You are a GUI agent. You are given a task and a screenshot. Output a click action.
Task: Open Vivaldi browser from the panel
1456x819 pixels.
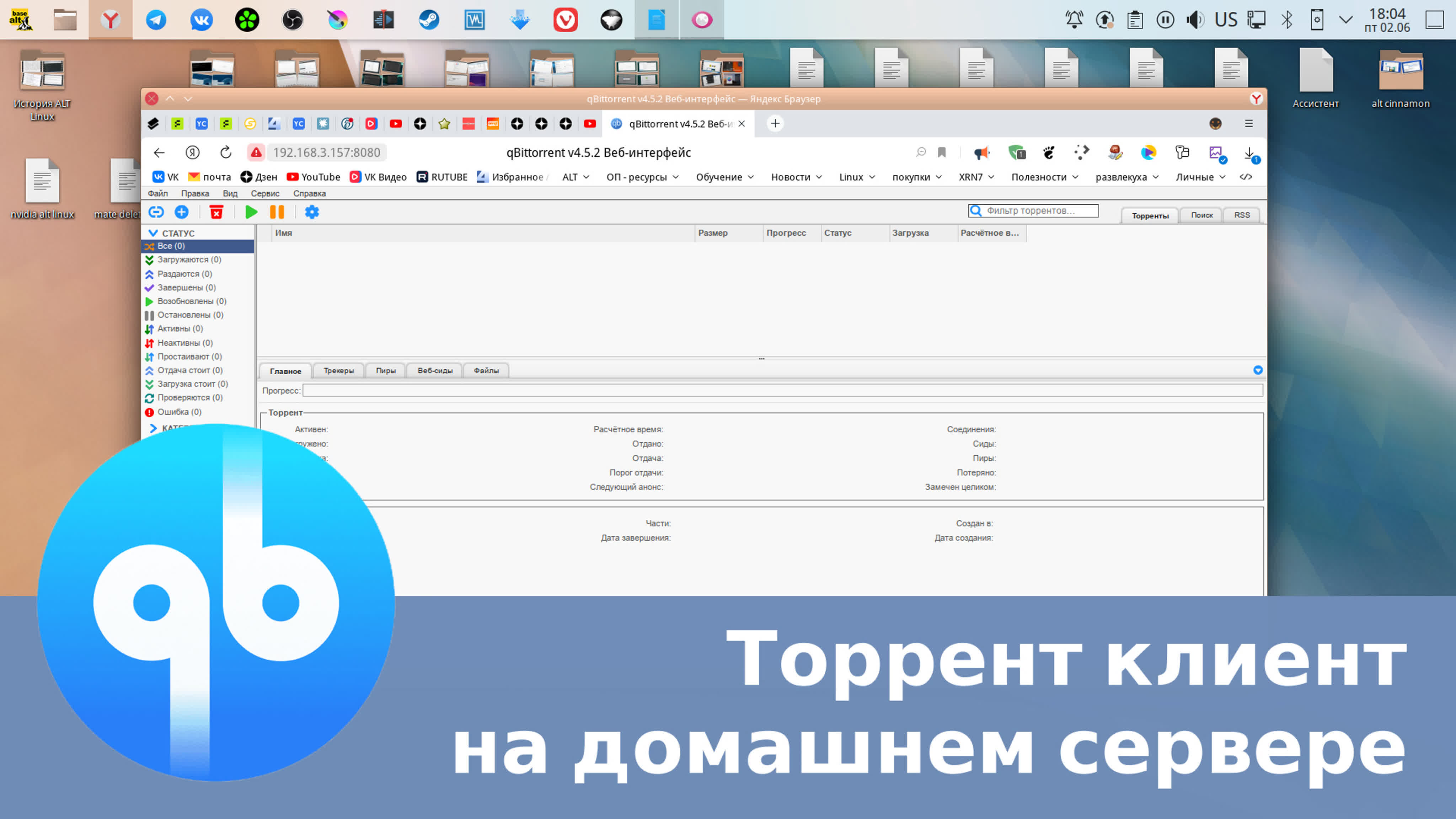point(565,20)
